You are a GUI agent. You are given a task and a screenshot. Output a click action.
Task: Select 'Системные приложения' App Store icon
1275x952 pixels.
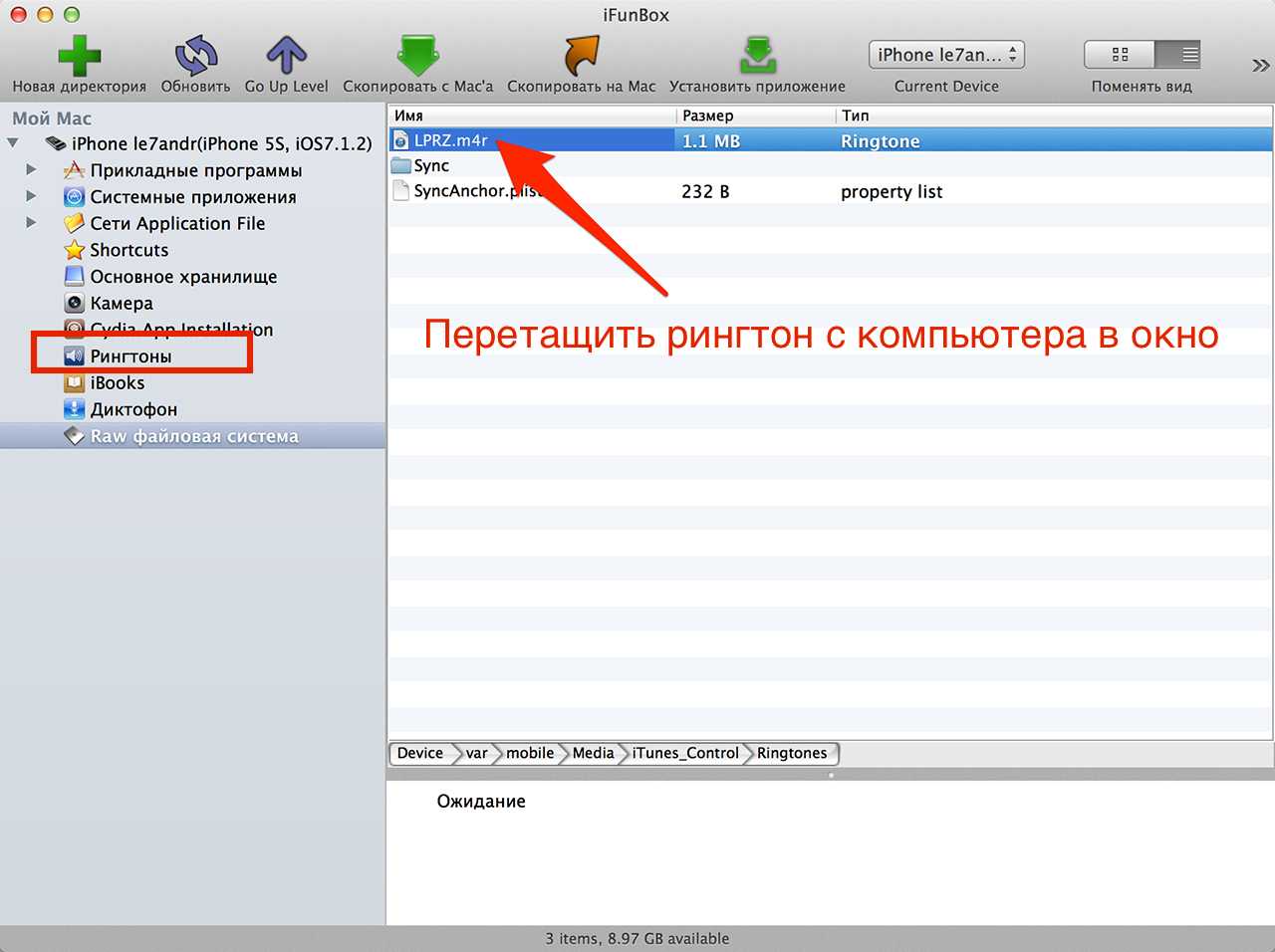[74, 197]
